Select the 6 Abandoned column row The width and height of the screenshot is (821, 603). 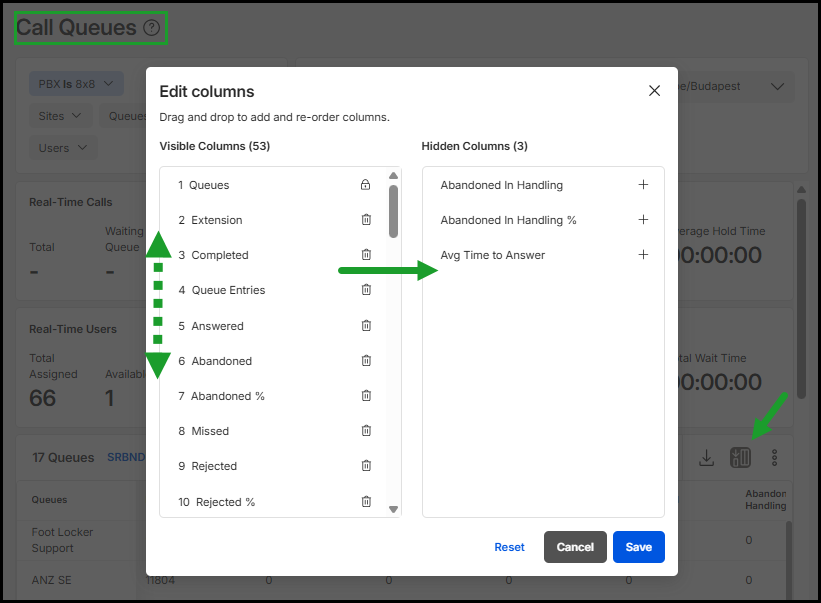[274, 361]
